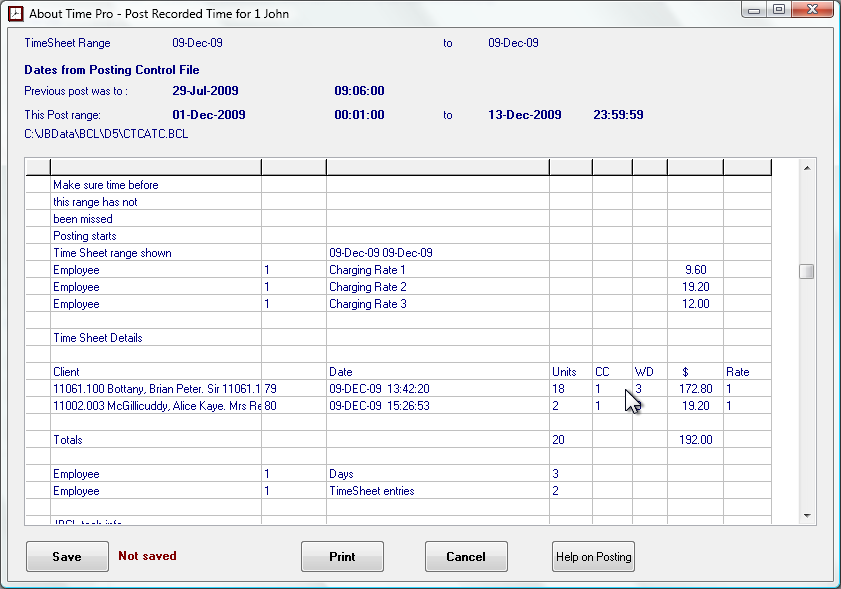
Task: Cancel the posting dialog
Action: 466,557
